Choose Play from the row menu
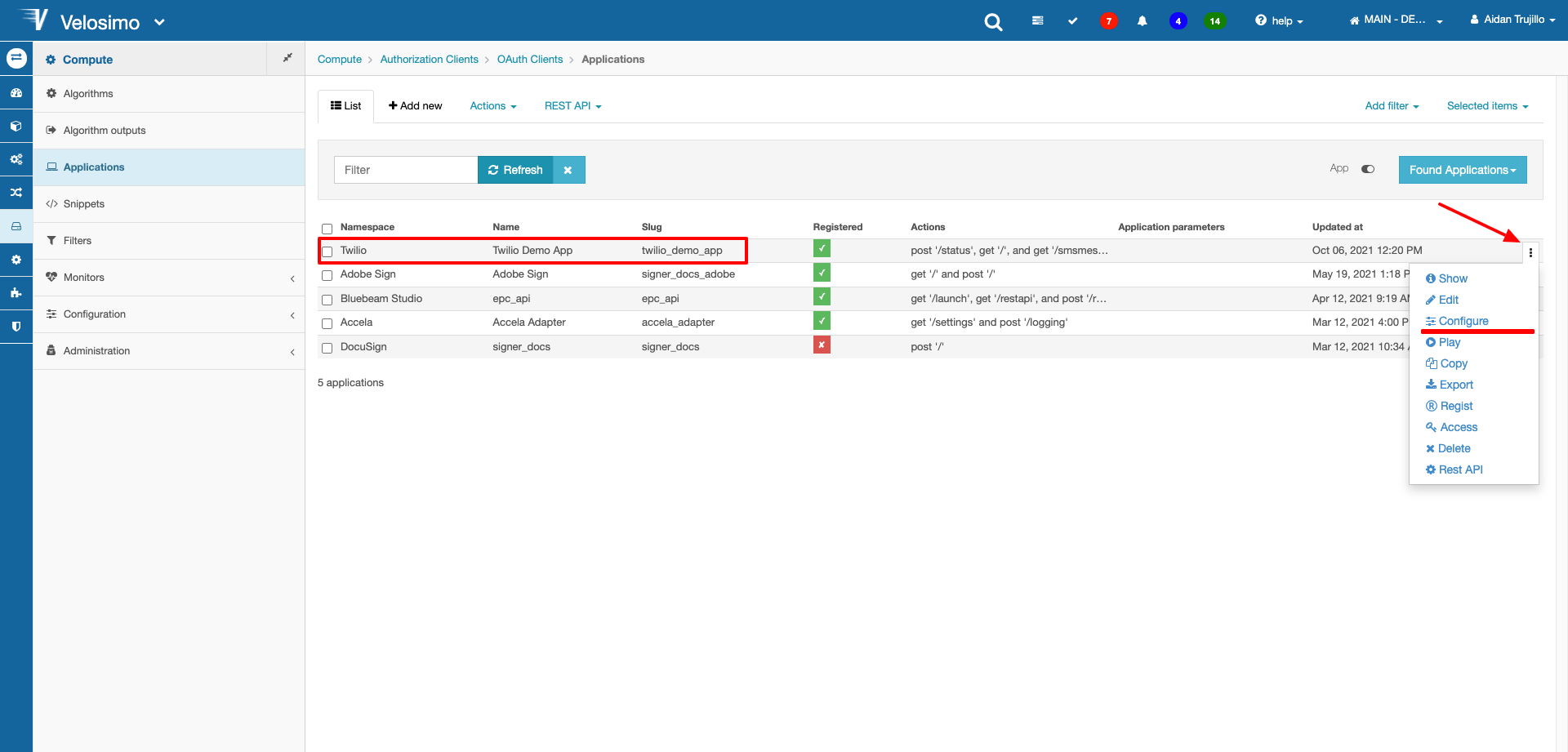This screenshot has width=1568, height=752. [x=1443, y=342]
